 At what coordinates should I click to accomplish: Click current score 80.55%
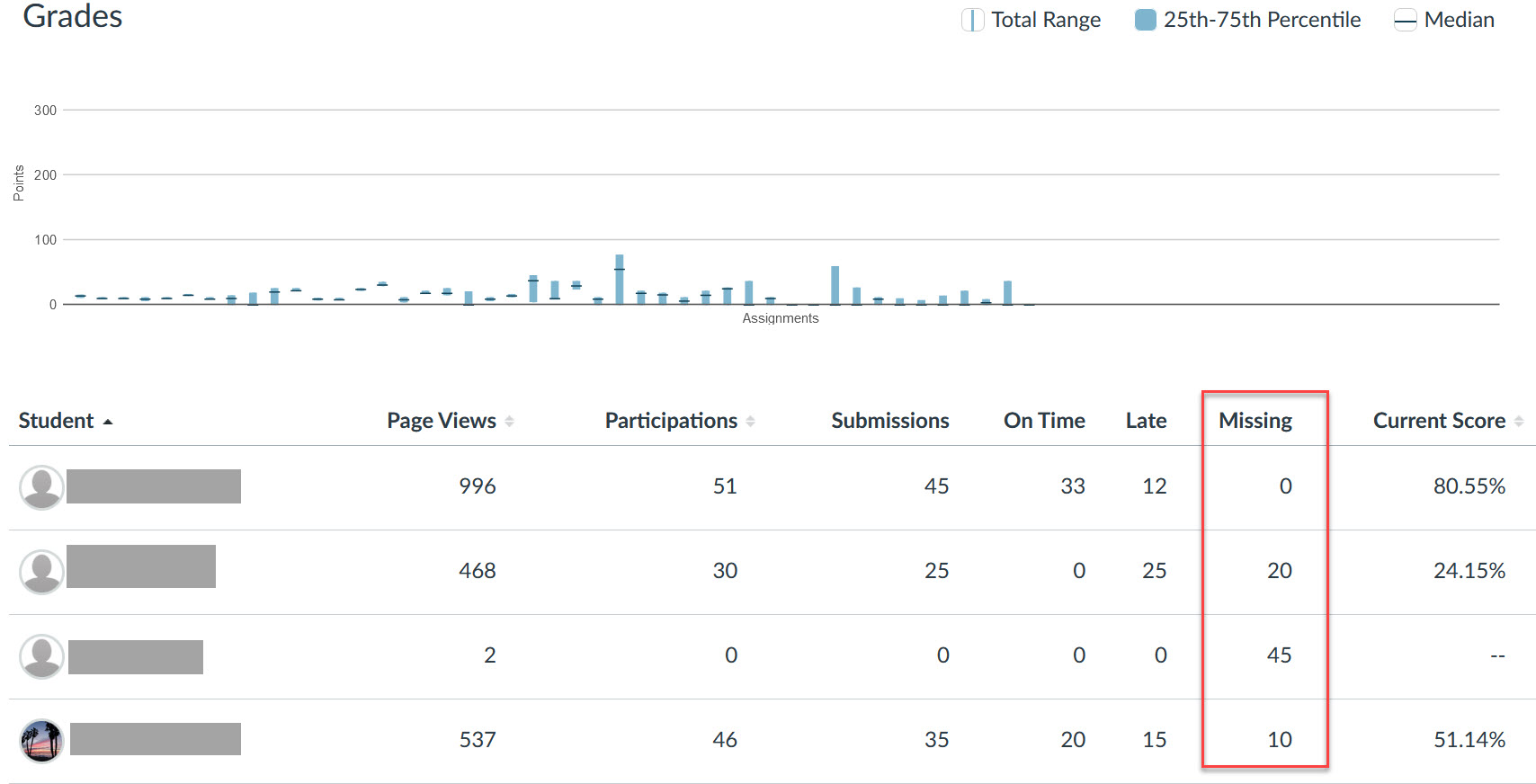point(1469,486)
